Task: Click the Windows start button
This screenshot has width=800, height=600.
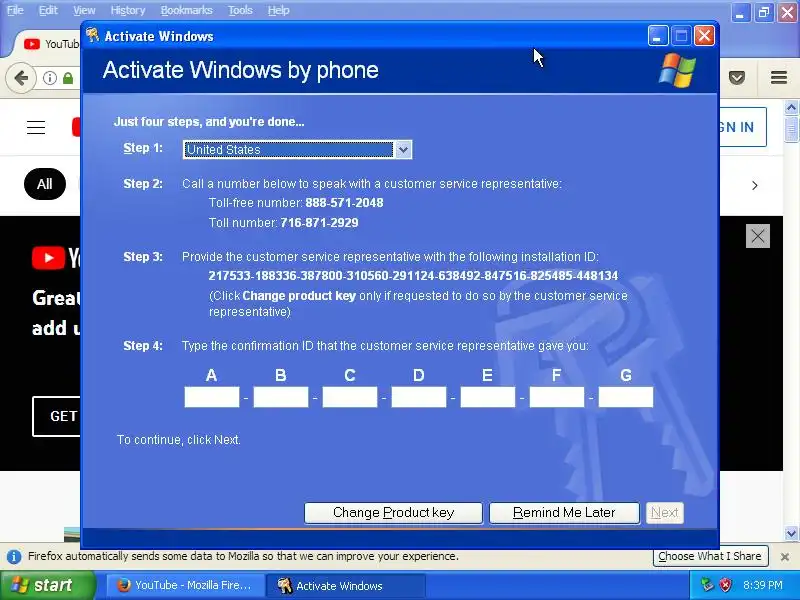Action: 47,585
